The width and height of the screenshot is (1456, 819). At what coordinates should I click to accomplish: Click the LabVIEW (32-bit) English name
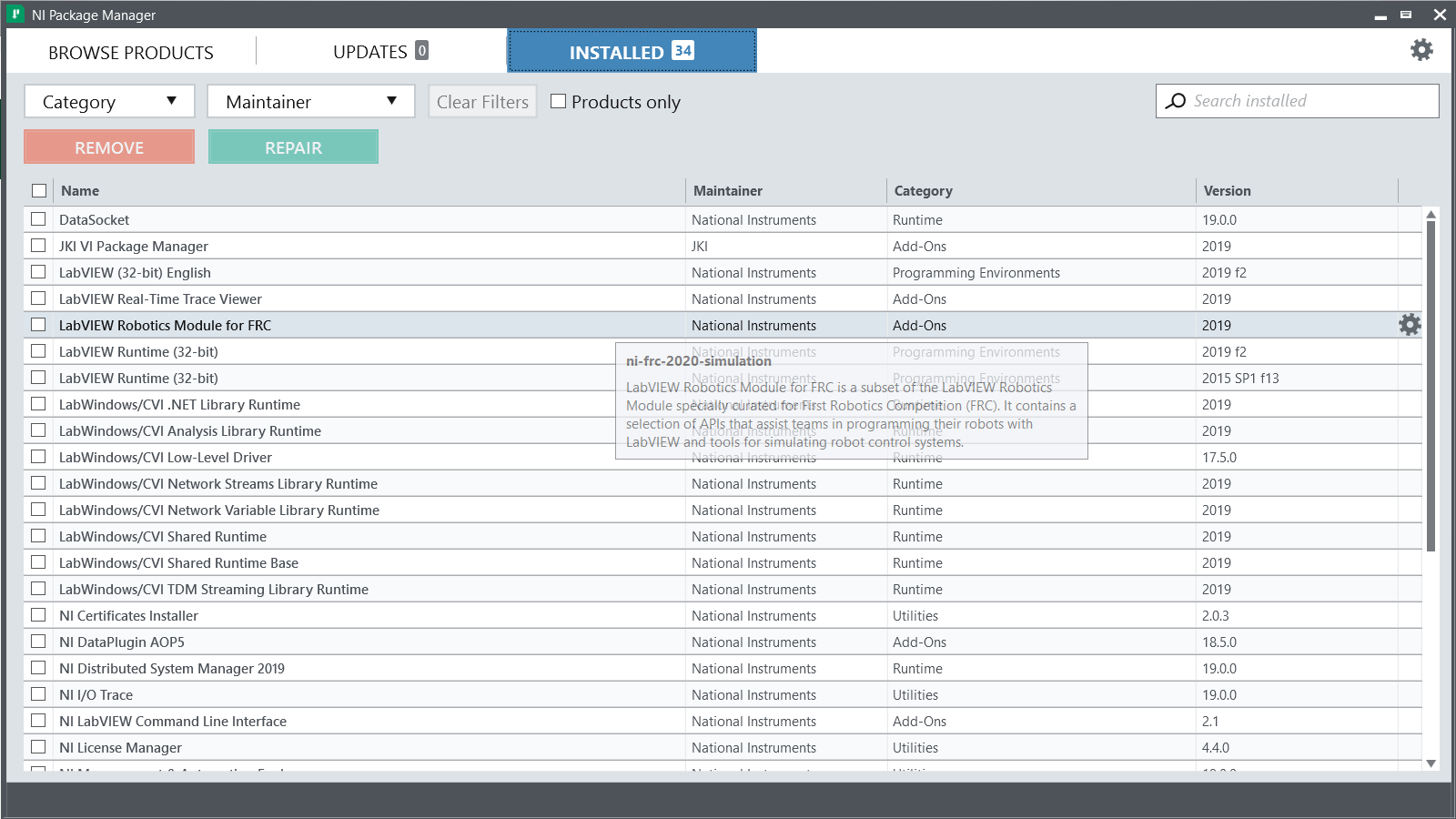pos(135,273)
